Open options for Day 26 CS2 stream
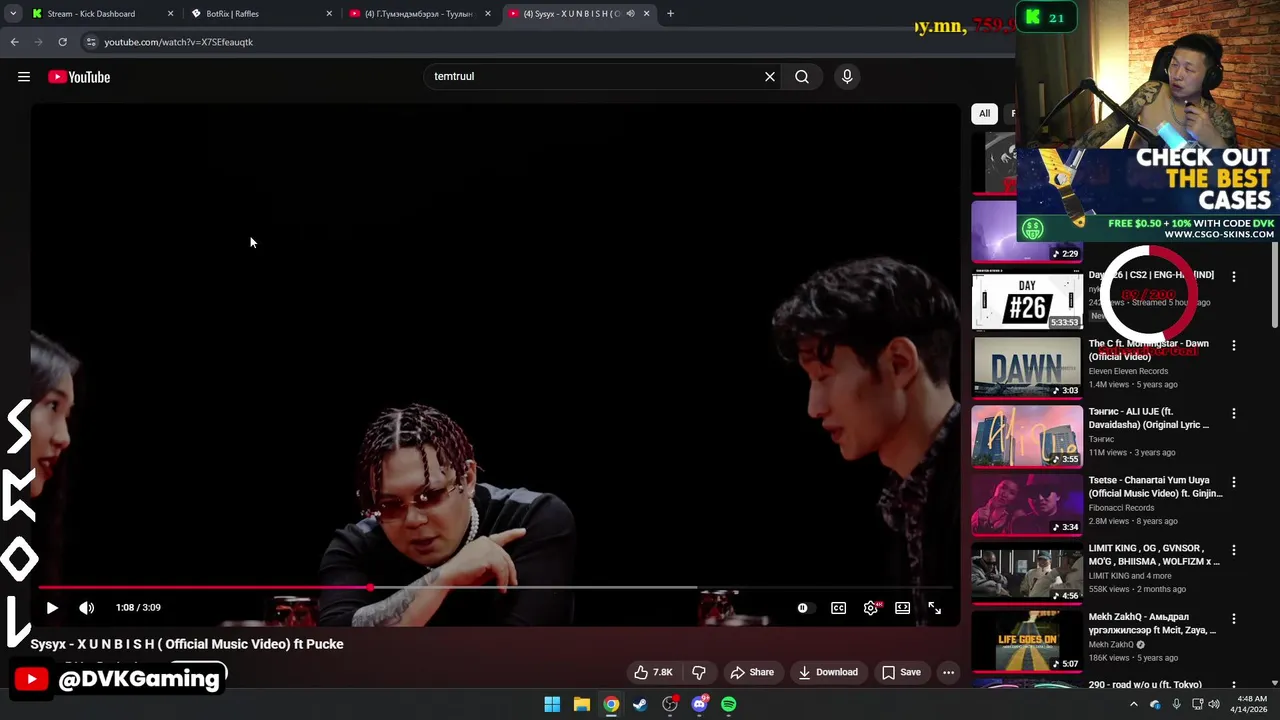 tap(1234, 277)
